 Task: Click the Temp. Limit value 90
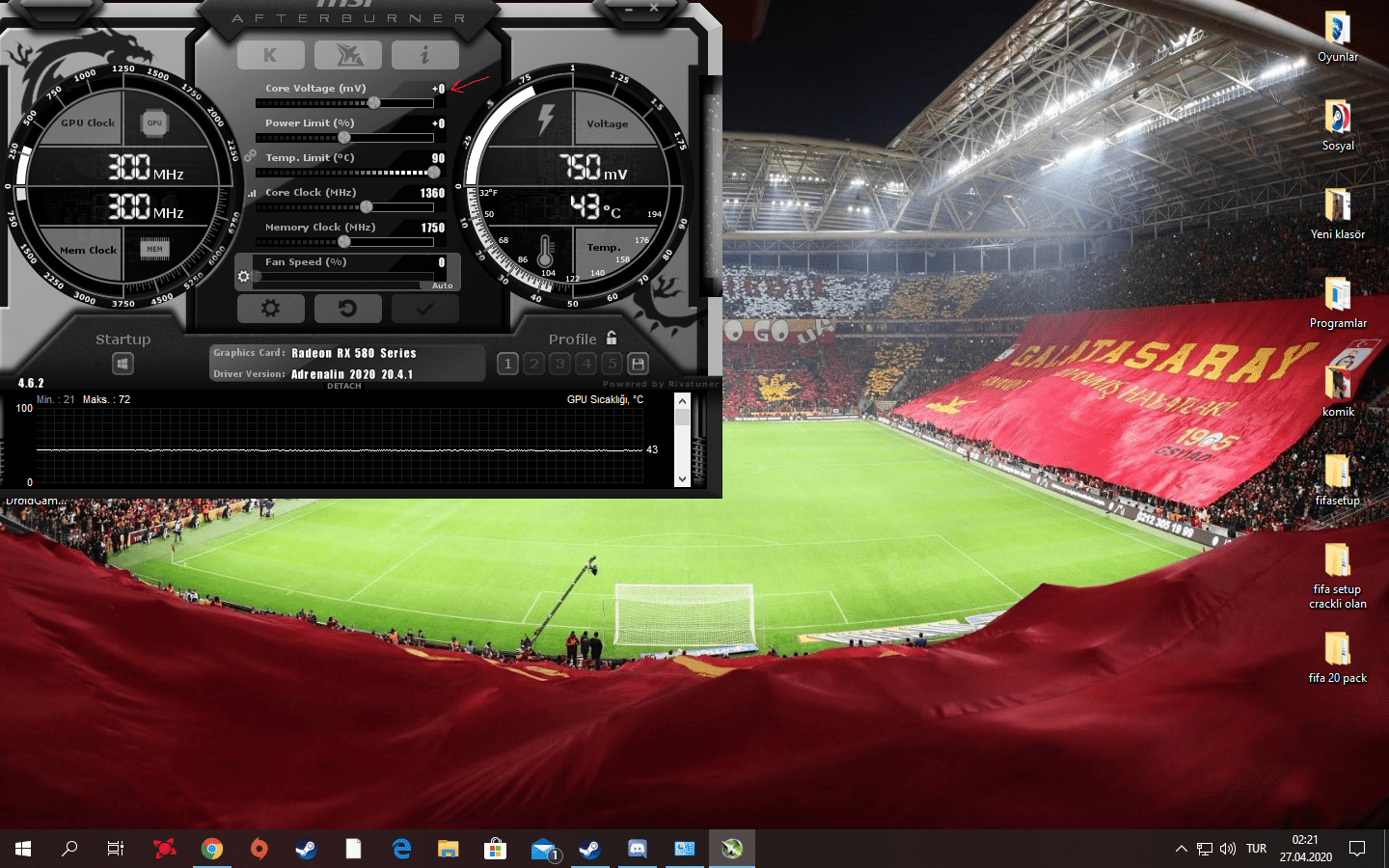[438, 158]
